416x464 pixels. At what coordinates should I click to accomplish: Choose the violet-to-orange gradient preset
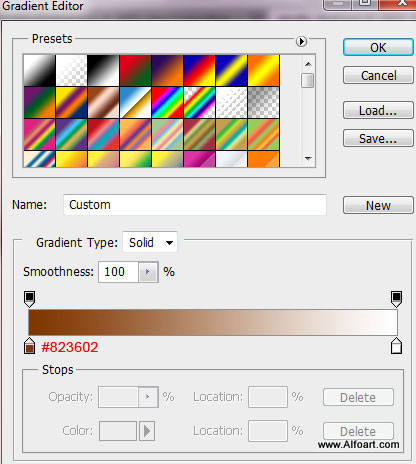click(167, 70)
